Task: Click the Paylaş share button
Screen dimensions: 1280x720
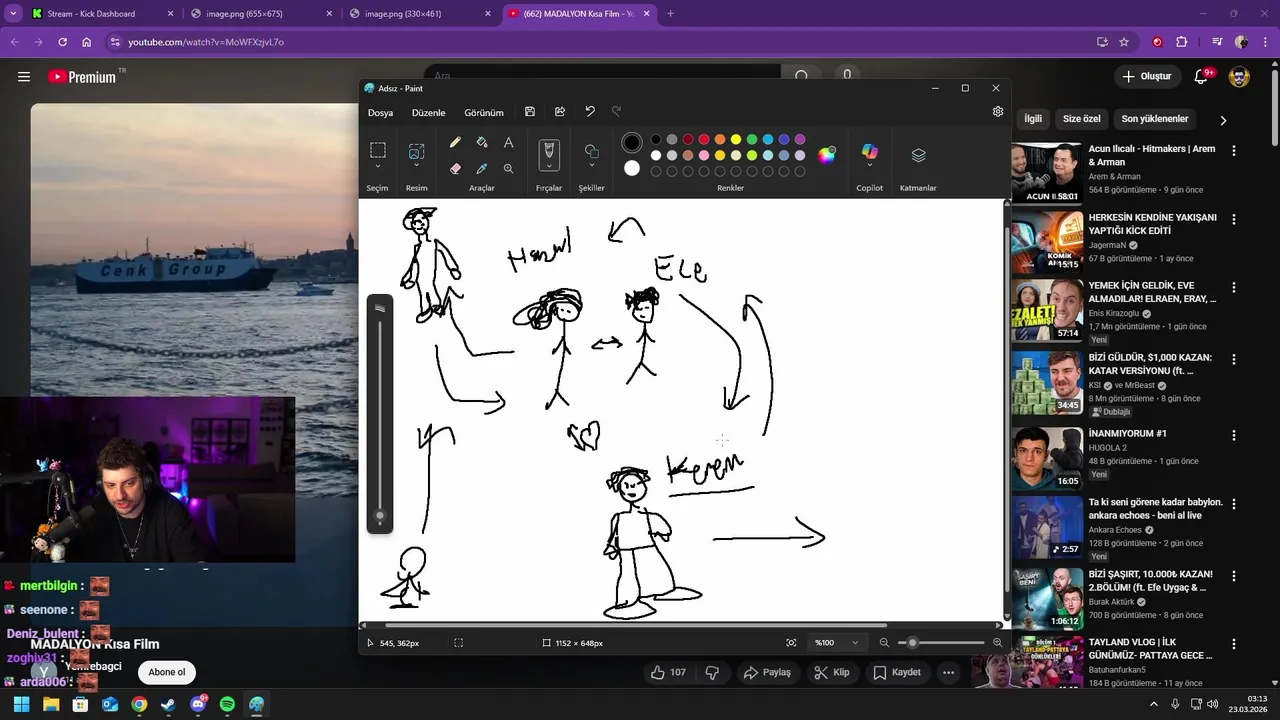Action: tap(767, 672)
